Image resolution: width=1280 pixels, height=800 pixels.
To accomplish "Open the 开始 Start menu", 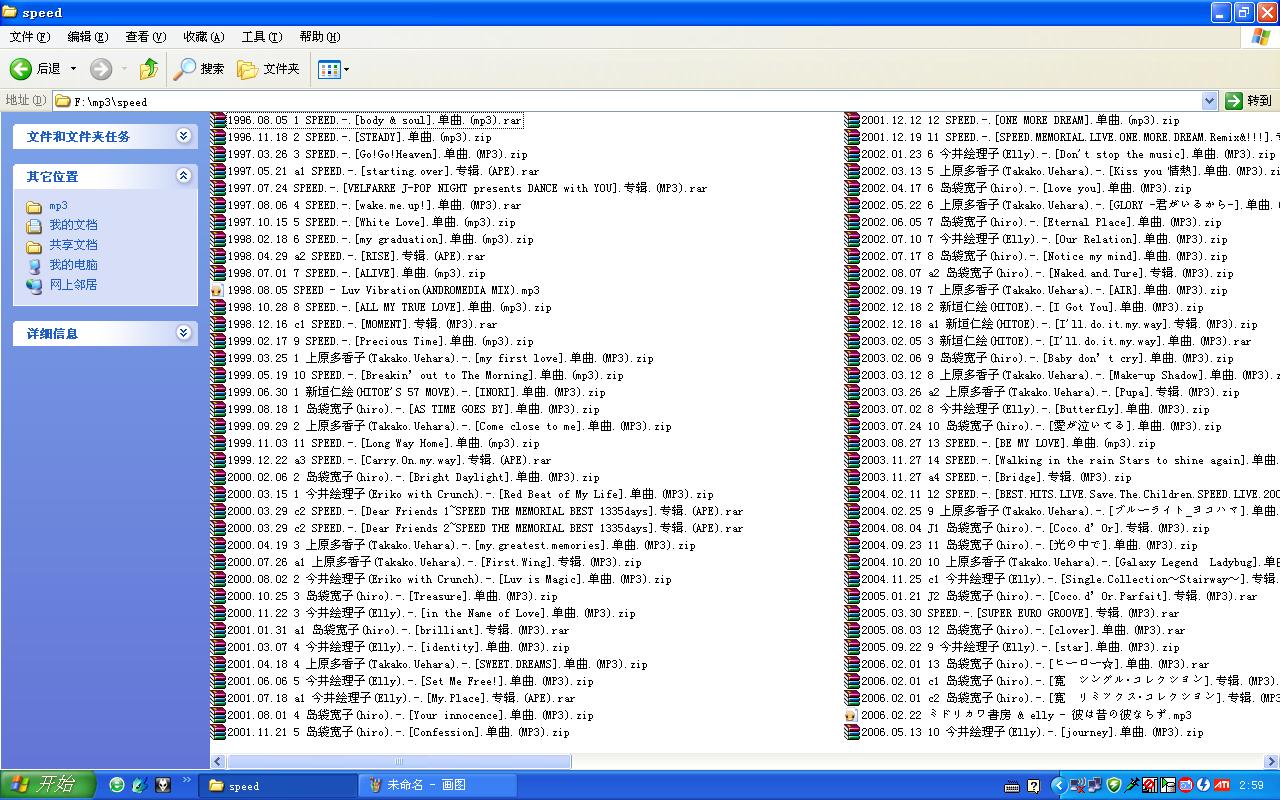I will pos(48,785).
